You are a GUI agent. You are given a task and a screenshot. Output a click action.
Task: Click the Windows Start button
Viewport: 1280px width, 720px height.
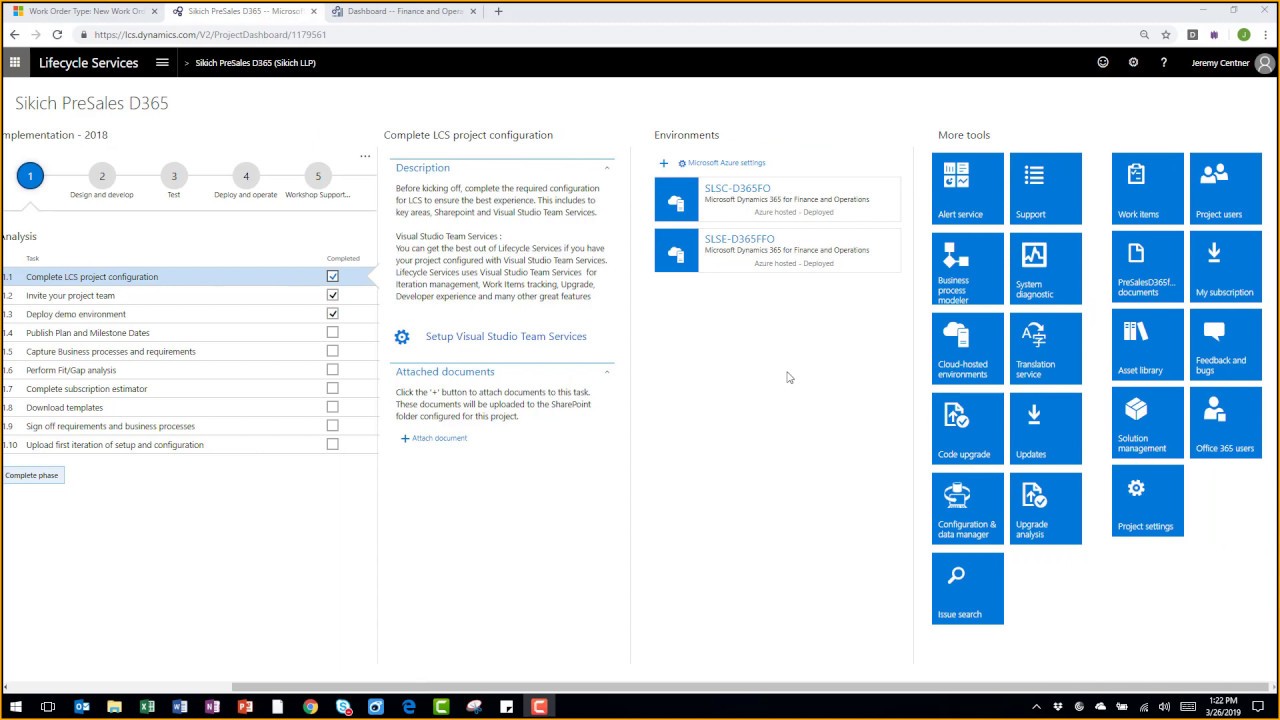15,707
